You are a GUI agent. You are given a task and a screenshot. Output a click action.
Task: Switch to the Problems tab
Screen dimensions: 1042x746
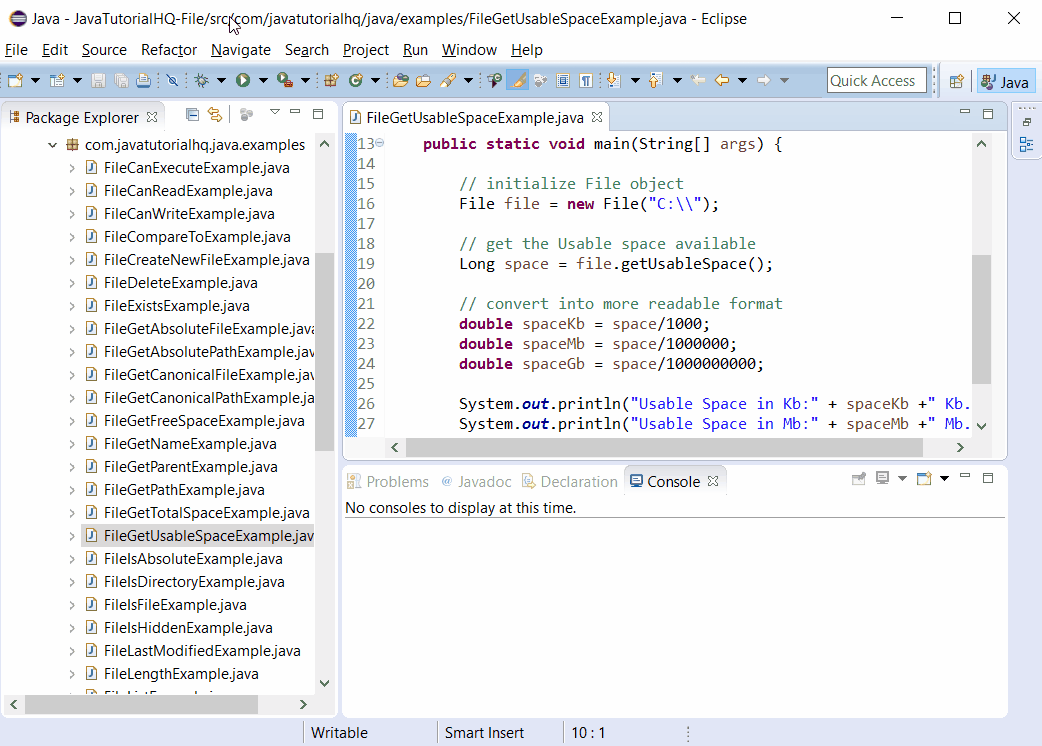pyautogui.click(x=389, y=481)
